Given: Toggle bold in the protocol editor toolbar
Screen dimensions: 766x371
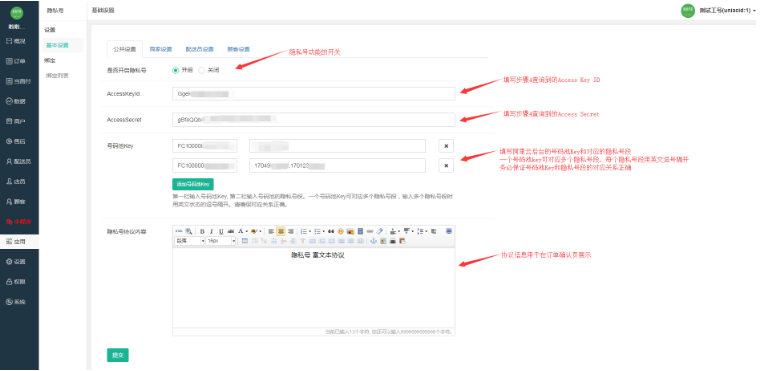Looking at the screenshot, I should pos(202,232).
